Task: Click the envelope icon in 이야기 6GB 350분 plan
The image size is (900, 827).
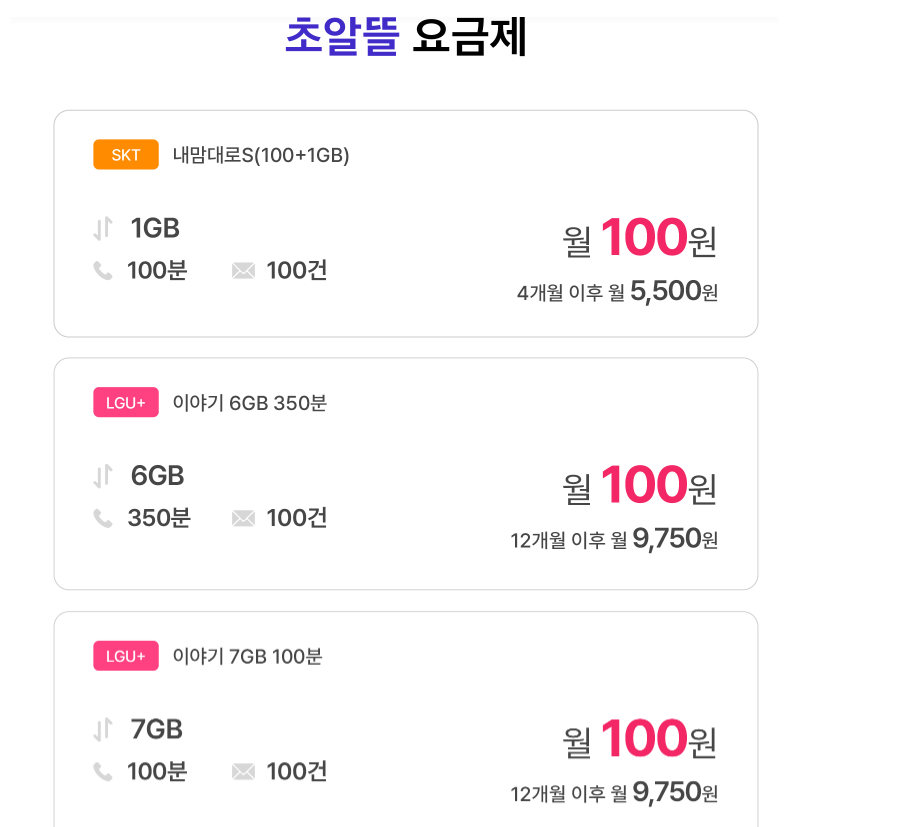Action: coord(243,518)
